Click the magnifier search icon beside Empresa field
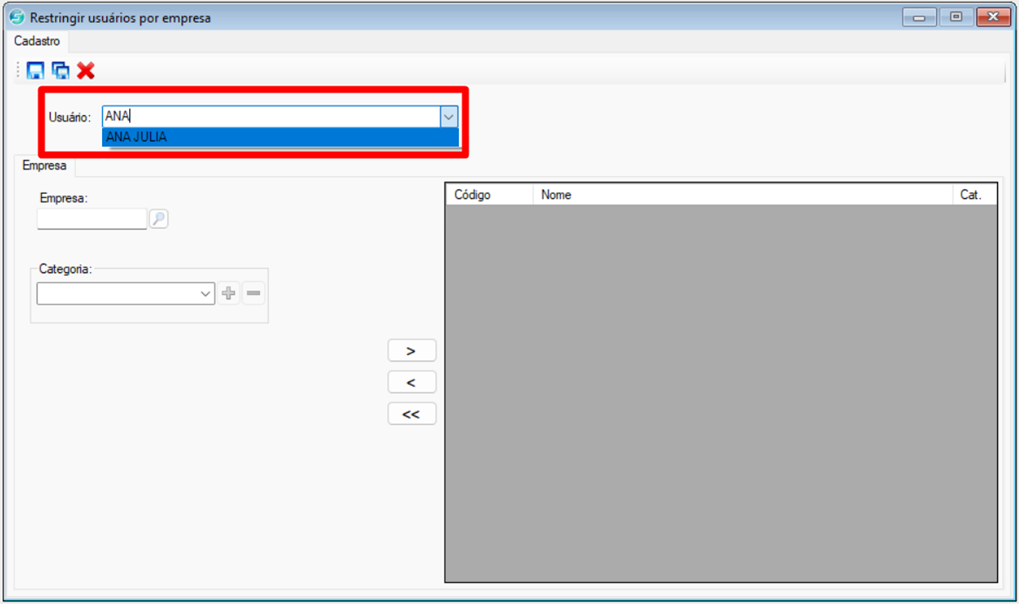The image size is (1019, 604). coord(159,218)
